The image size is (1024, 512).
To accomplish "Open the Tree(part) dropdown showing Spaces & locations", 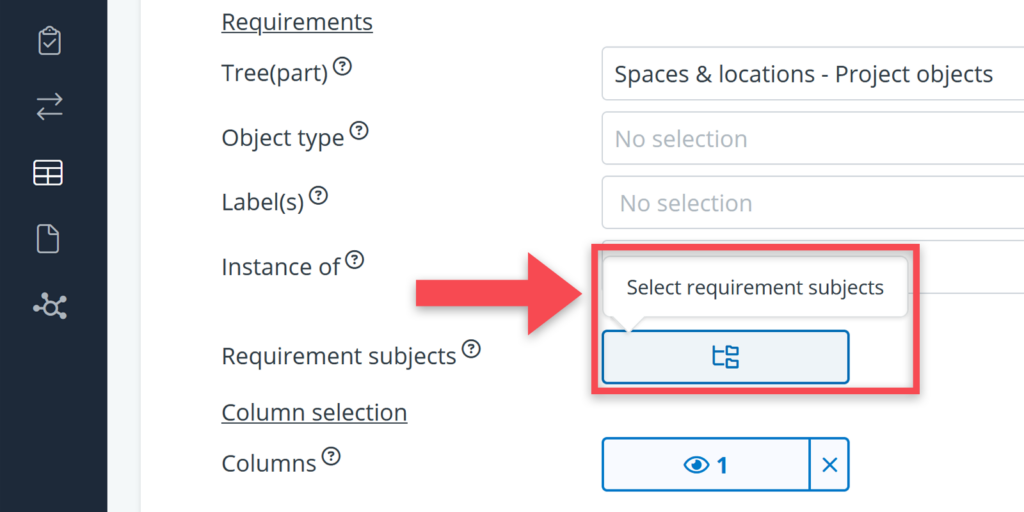I will [x=812, y=74].
